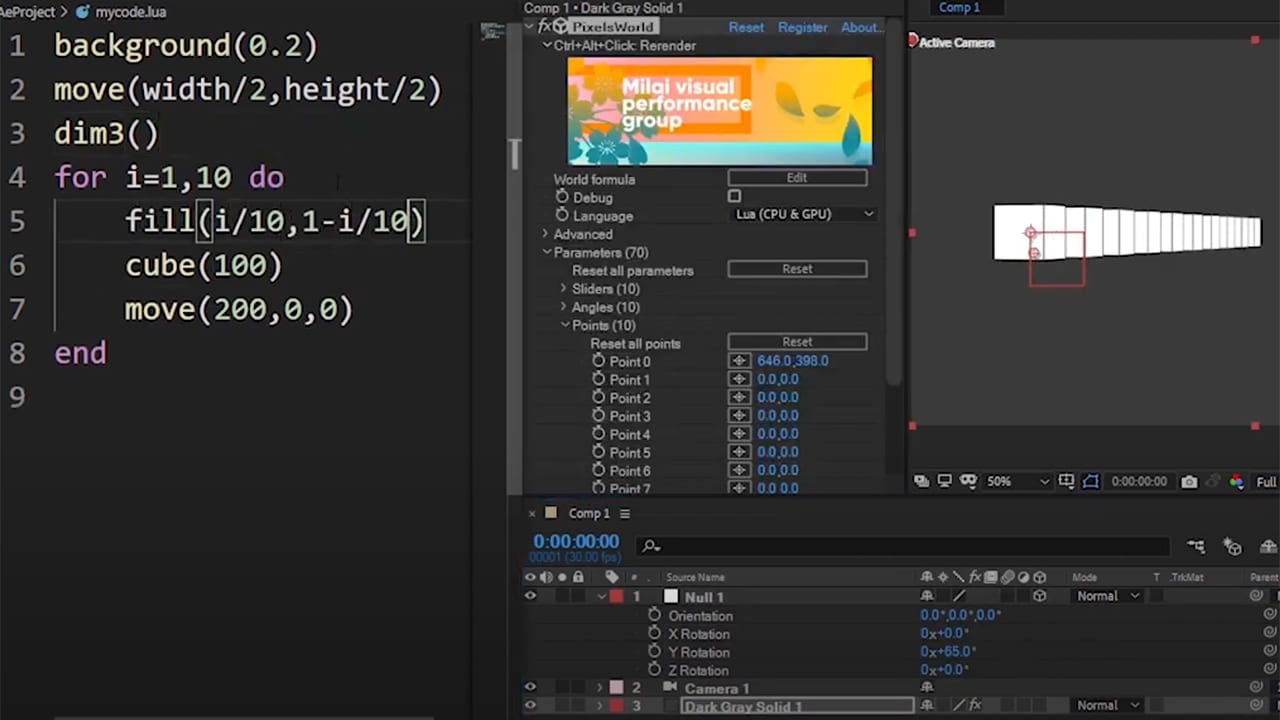Click the Draft 3D cube icon in timeline
The width and height of the screenshot is (1280, 720).
[x=1232, y=546]
